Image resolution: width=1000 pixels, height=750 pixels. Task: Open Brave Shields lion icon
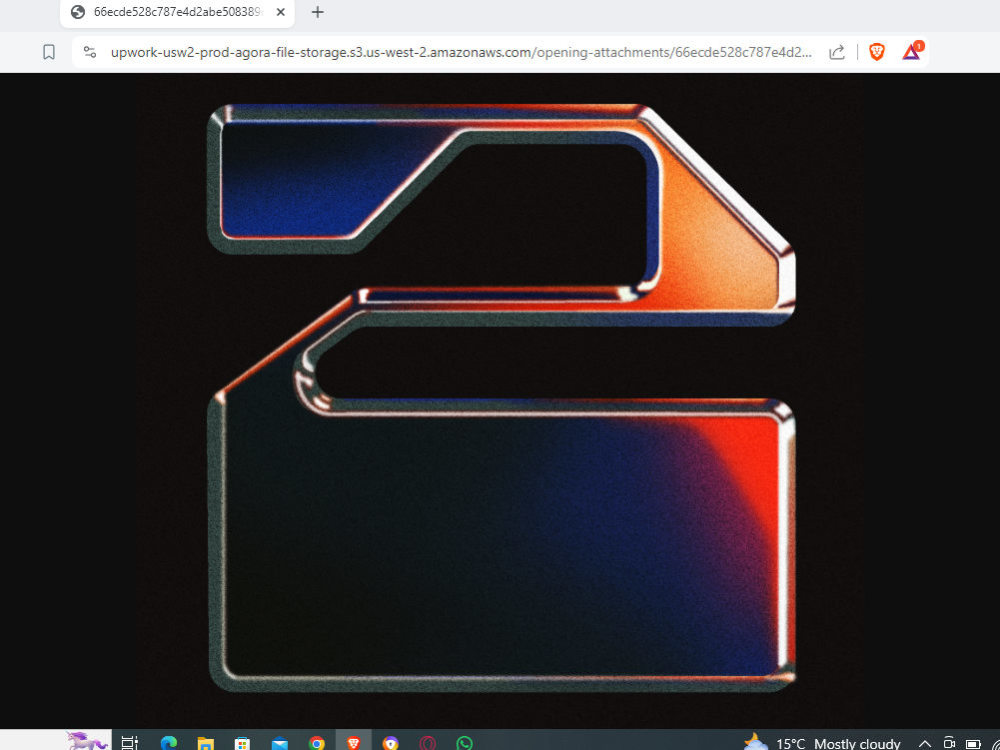(877, 52)
